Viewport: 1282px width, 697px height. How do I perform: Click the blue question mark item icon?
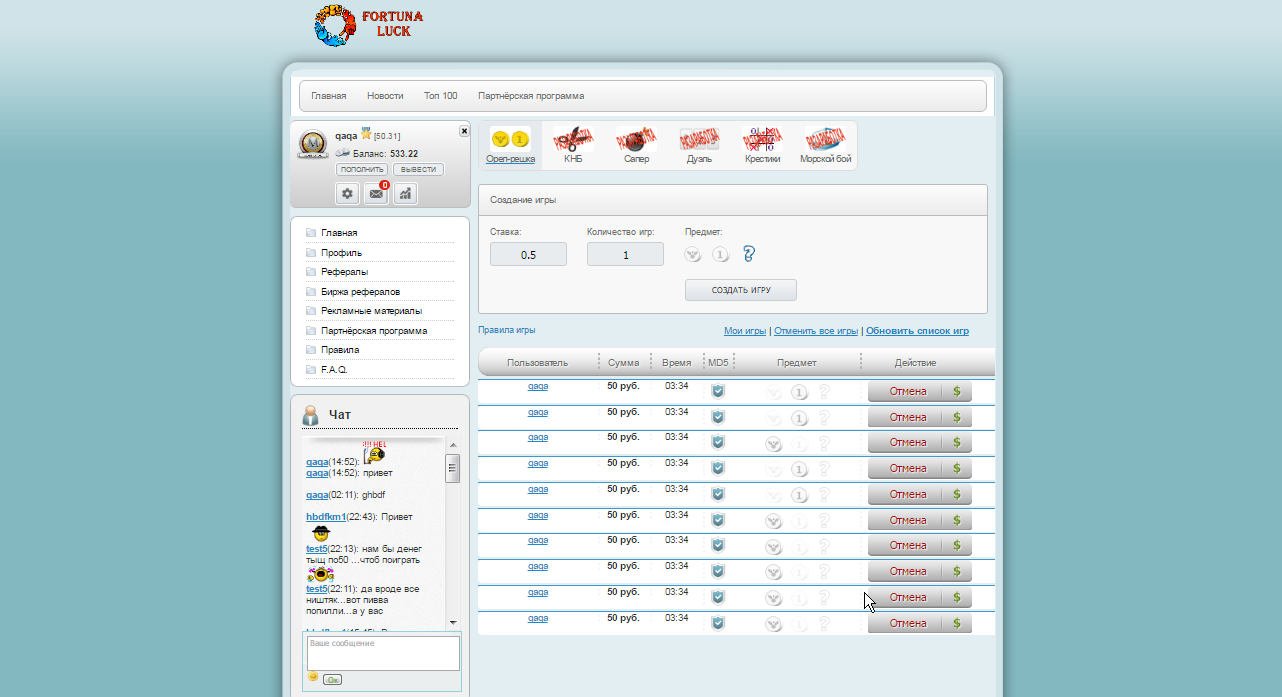[748, 254]
